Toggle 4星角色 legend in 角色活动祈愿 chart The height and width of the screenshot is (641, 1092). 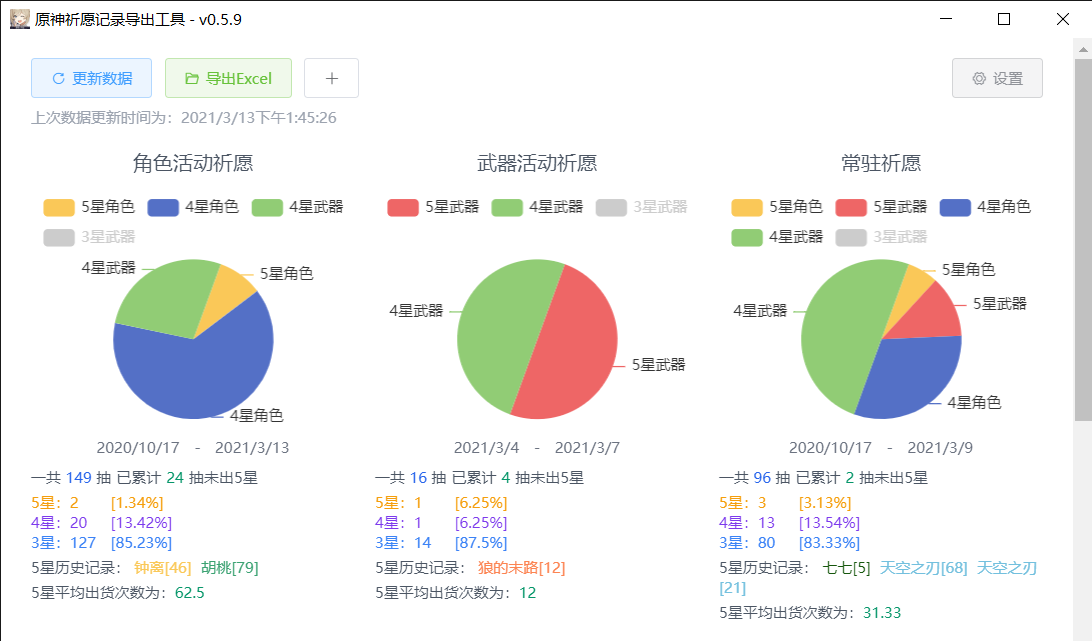pyautogui.click(x=193, y=207)
